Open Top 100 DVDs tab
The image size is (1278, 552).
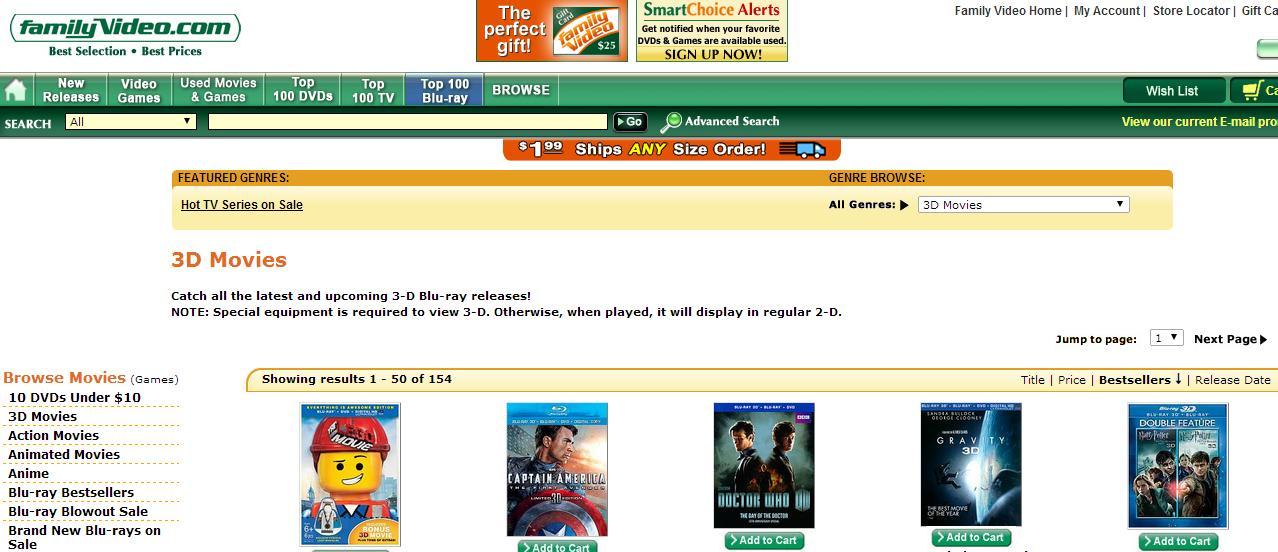coord(303,90)
